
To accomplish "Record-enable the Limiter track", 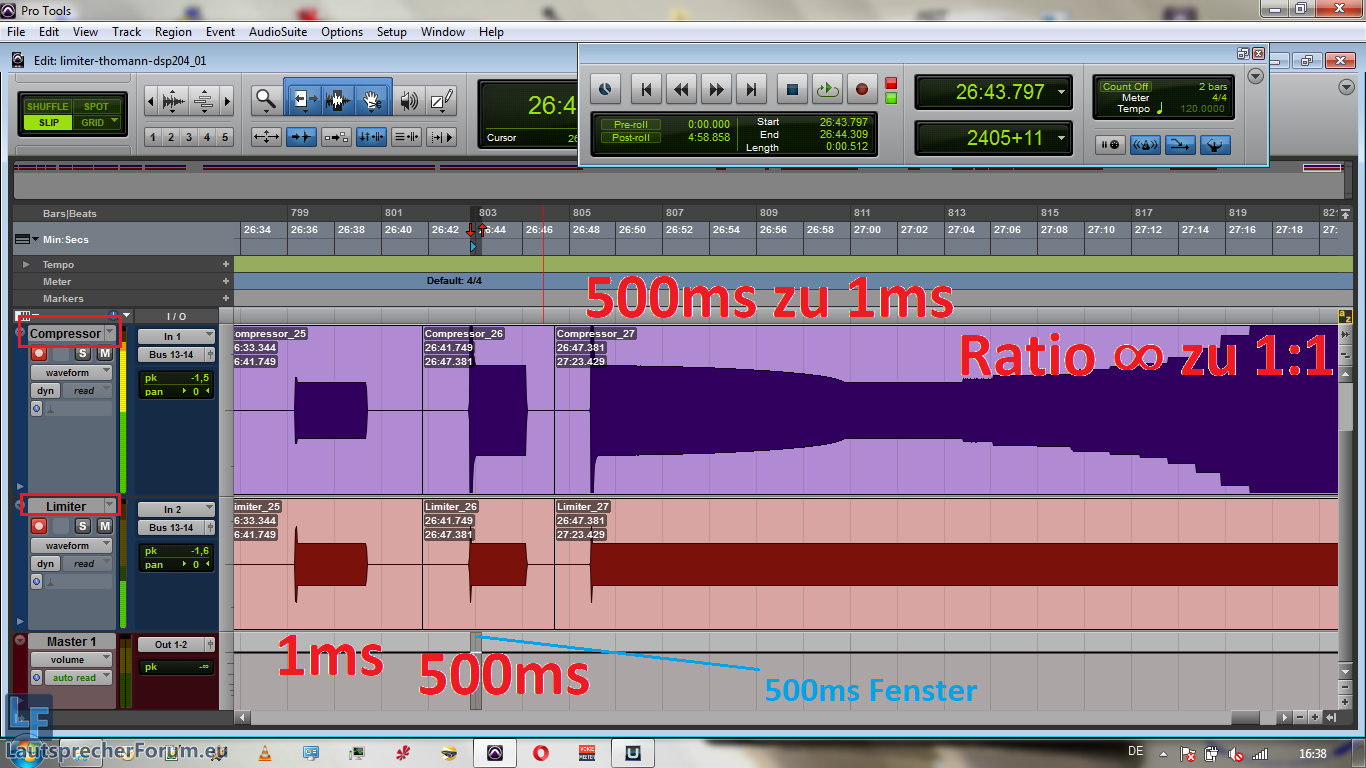I will click(39, 526).
